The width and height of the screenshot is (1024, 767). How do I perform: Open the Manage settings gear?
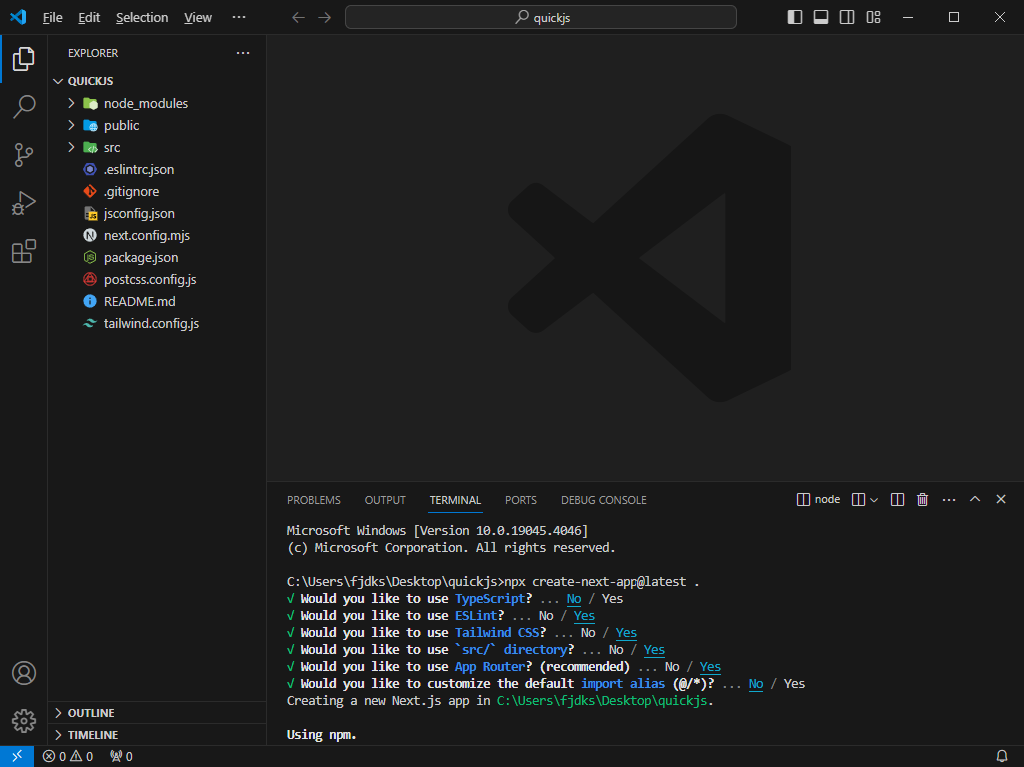(x=24, y=721)
